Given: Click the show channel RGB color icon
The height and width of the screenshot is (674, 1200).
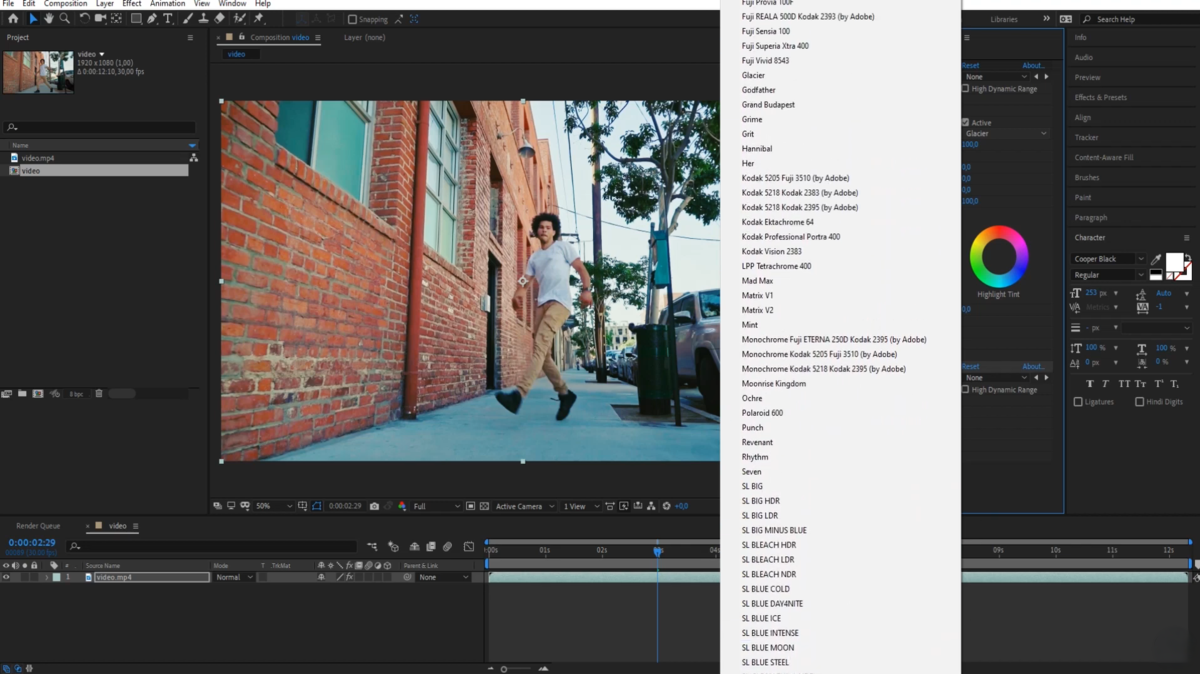Looking at the screenshot, I should tap(402, 506).
